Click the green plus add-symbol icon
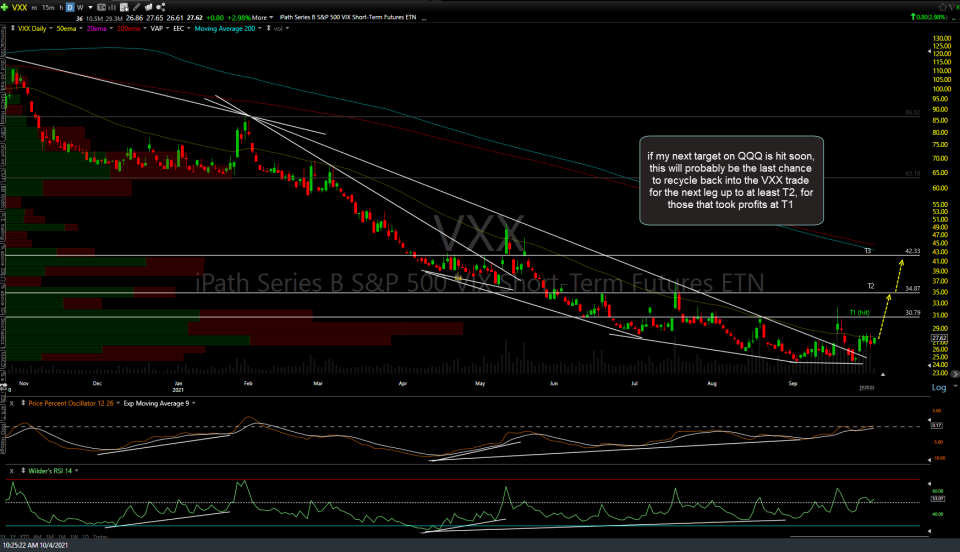Screen dimensions: 960x552 (6, 6)
